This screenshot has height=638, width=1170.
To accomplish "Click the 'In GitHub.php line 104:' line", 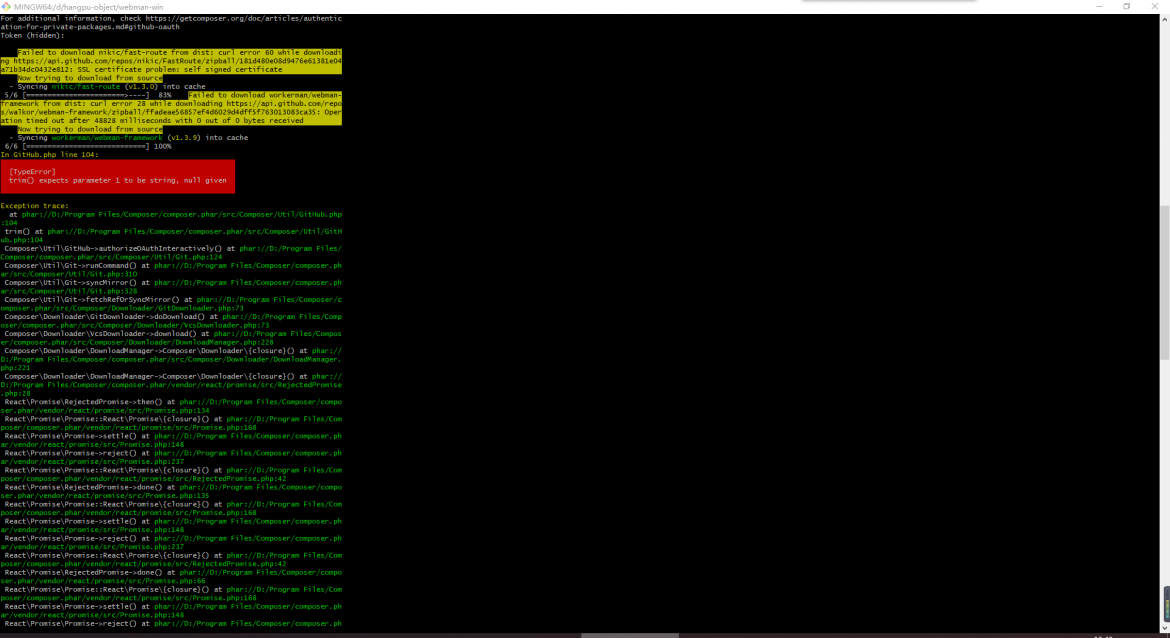I will click(49, 154).
